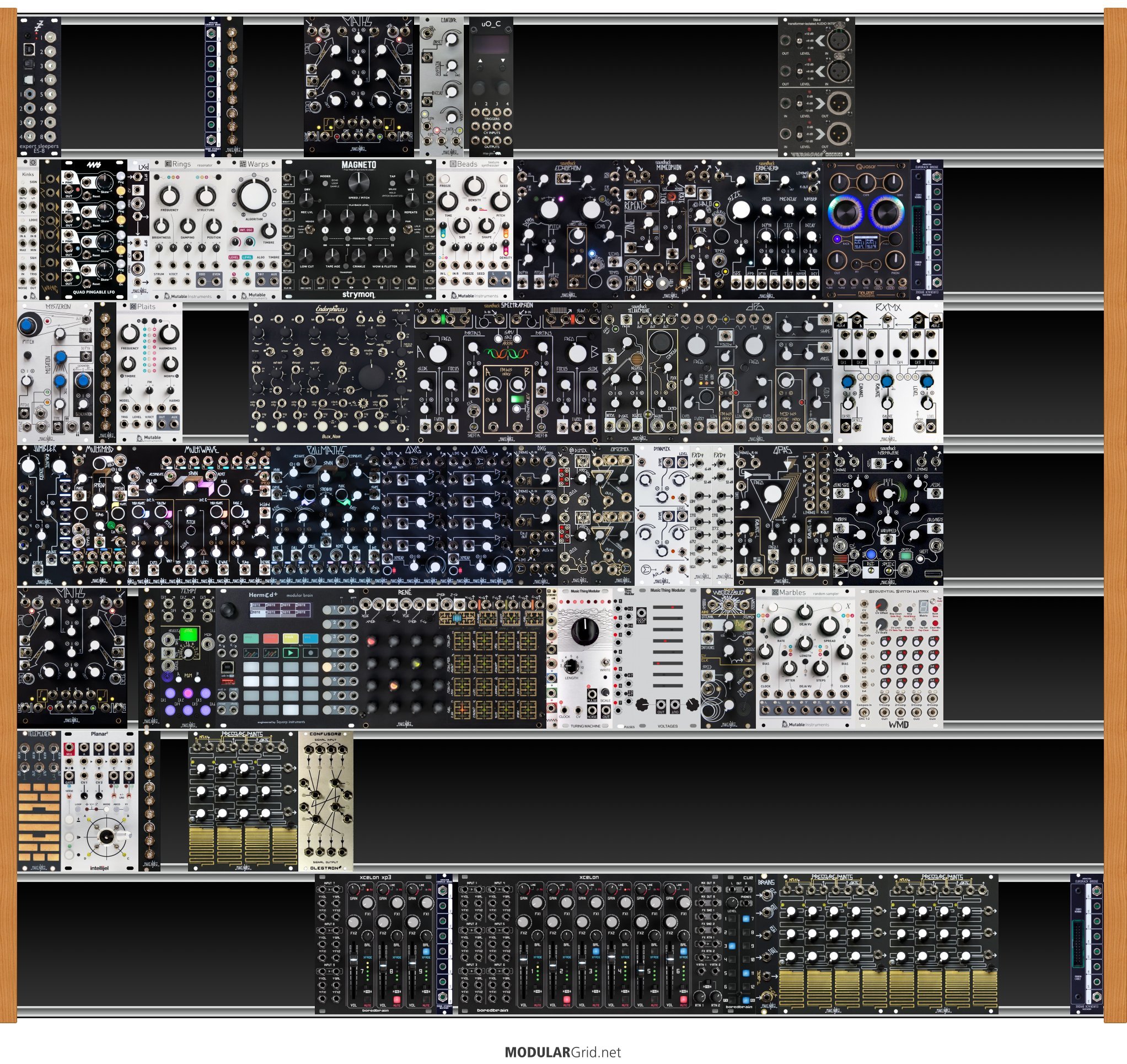
Task: Select the Boredbrain Xcelon xp3 expander module
Action: [375, 944]
